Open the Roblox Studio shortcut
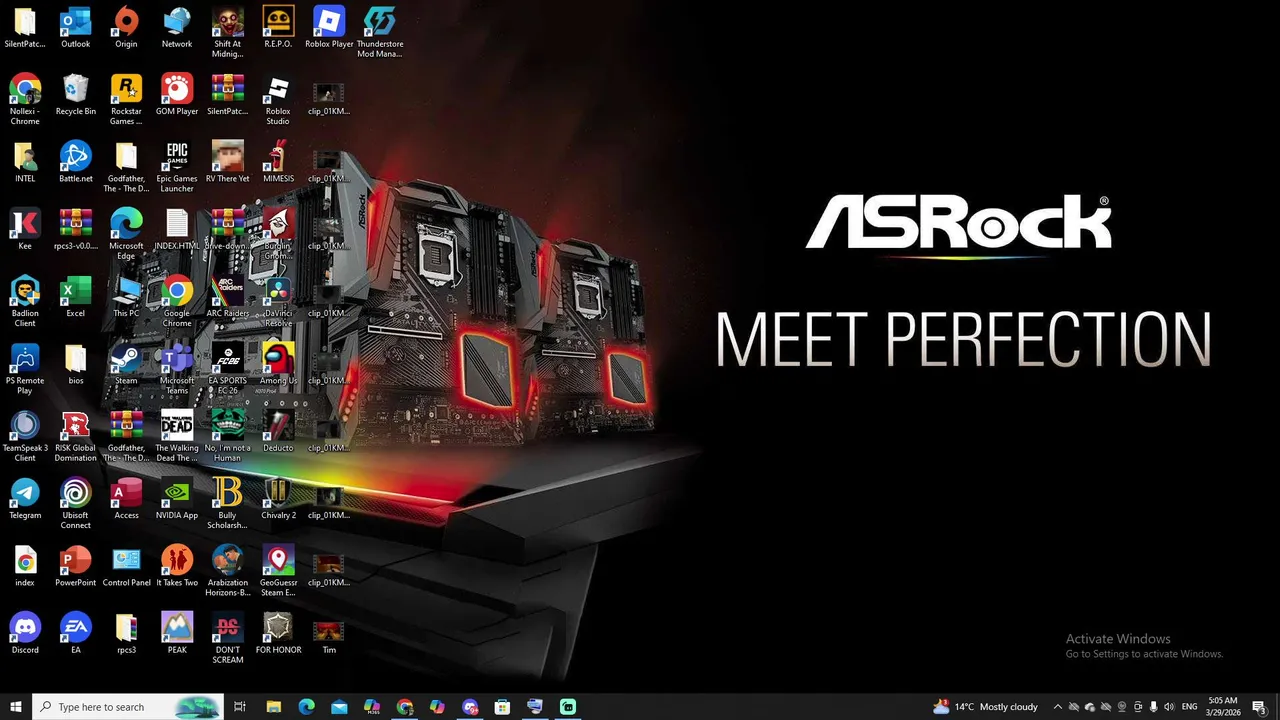 (278, 100)
